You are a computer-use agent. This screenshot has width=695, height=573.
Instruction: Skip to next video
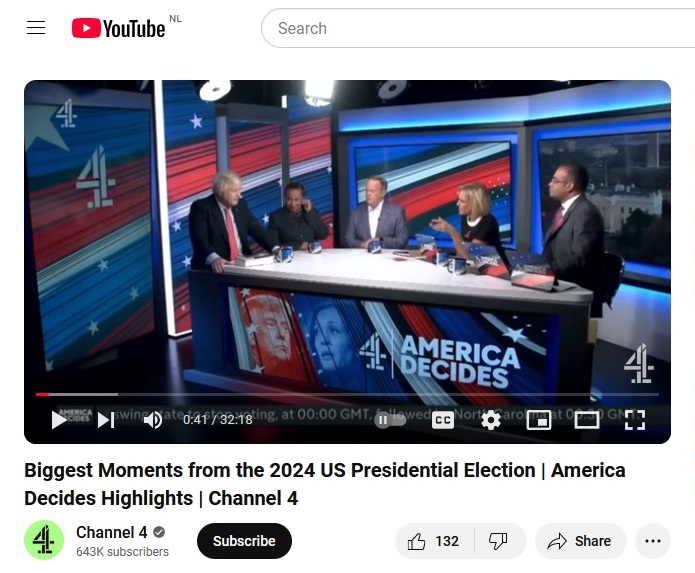point(106,420)
